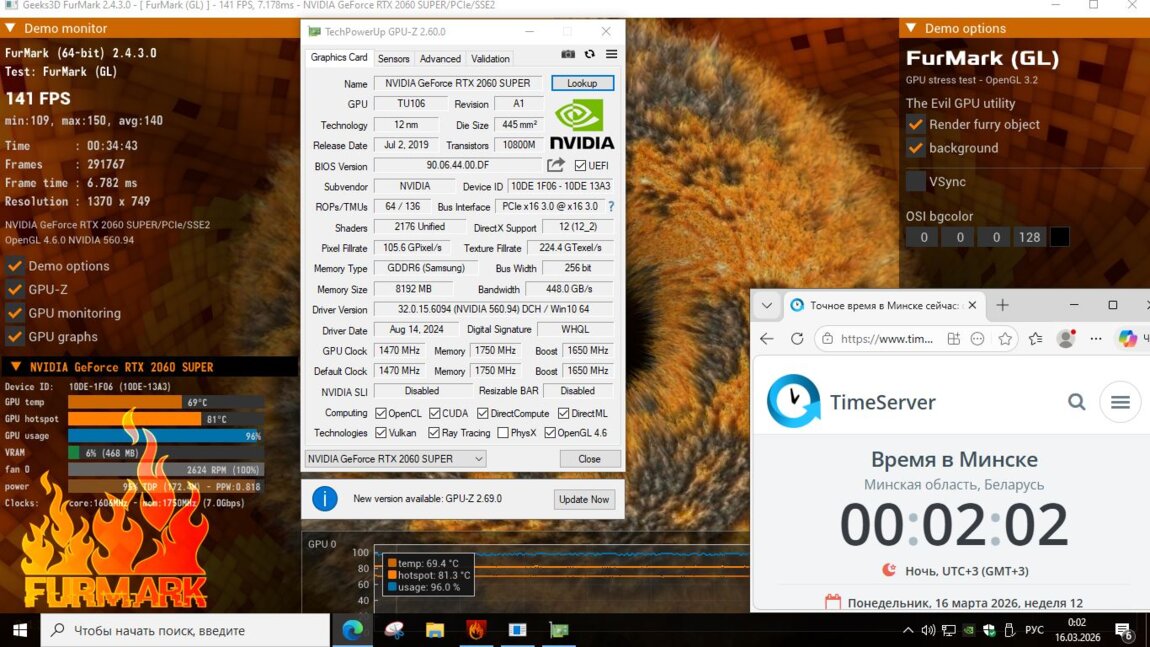This screenshot has height=647, width=1150.
Task: Toggle the VSync checkbox
Action: (x=915, y=182)
